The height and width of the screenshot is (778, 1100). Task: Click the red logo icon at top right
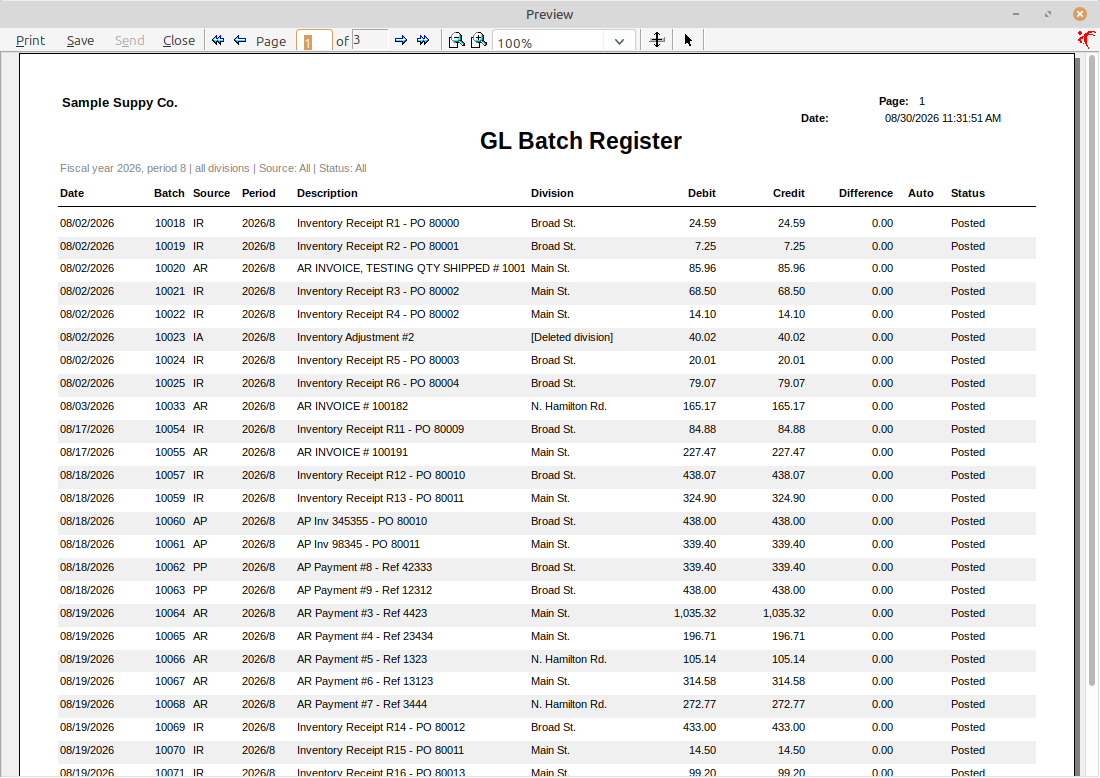1087,39
